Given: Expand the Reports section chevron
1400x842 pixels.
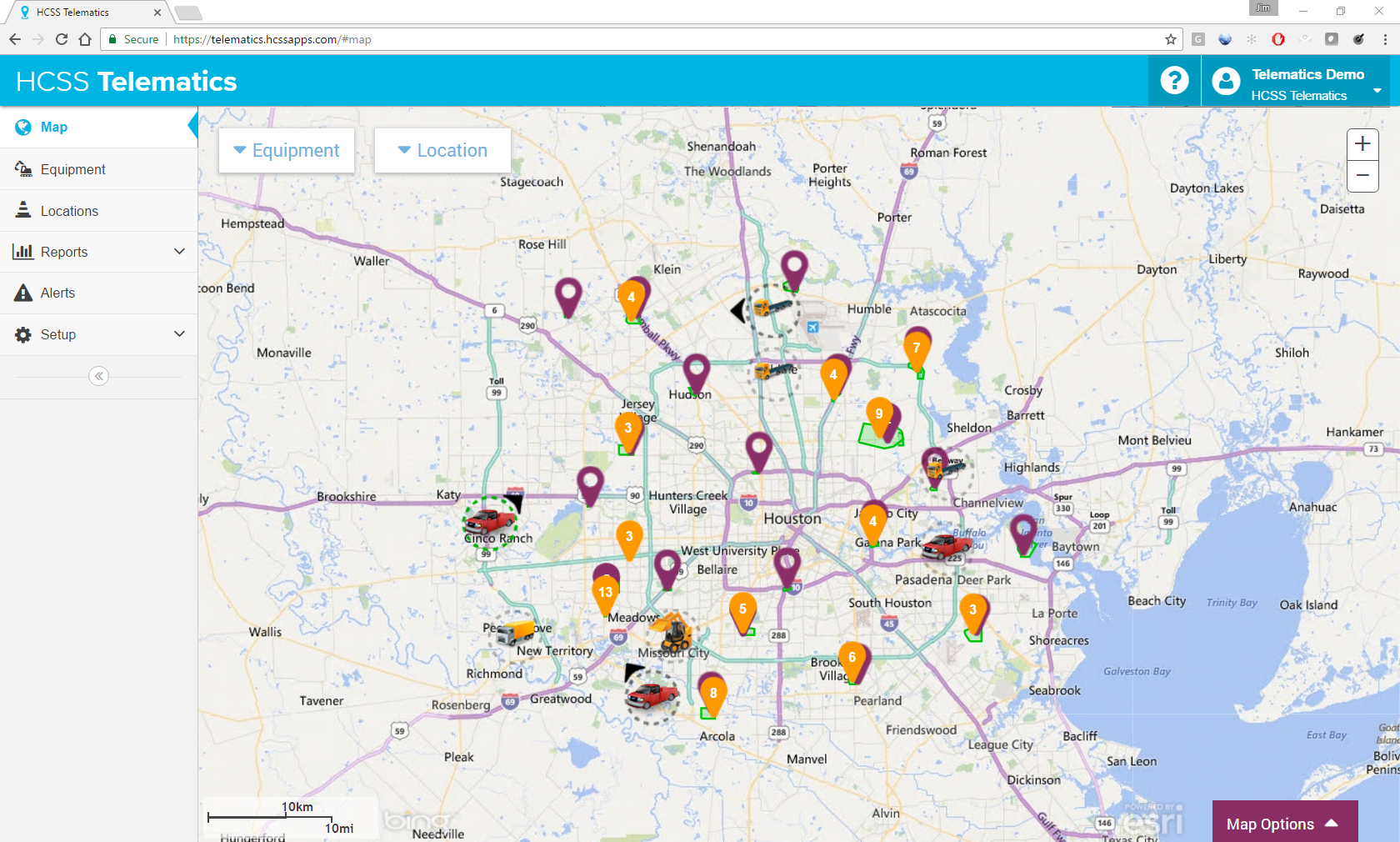Looking at the screenshot, I should (x=180, y=251).
